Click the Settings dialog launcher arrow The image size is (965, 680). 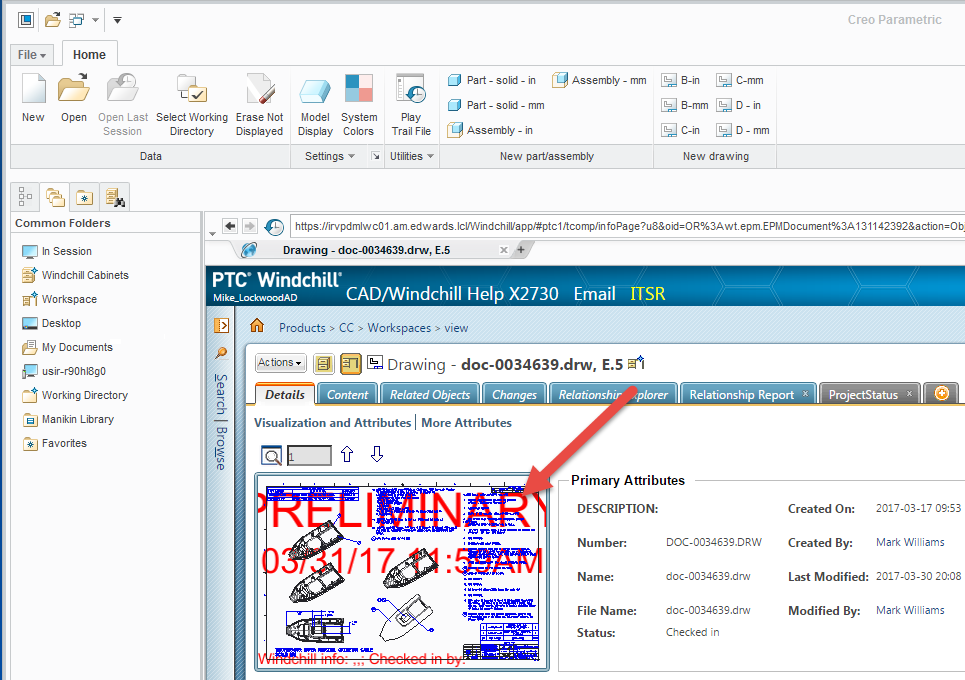click(x=375, y=156)
